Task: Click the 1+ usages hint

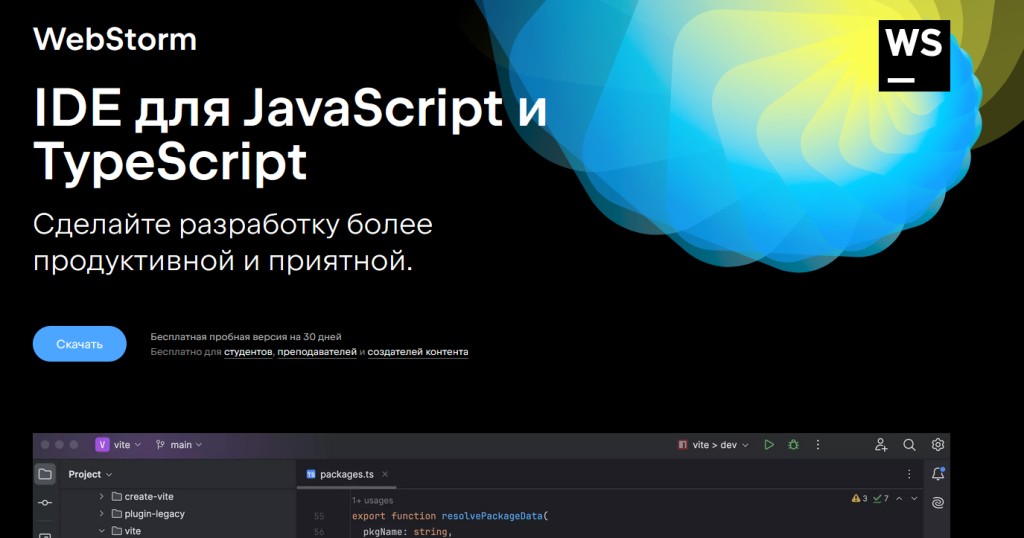Action: [x=372, y=501]
